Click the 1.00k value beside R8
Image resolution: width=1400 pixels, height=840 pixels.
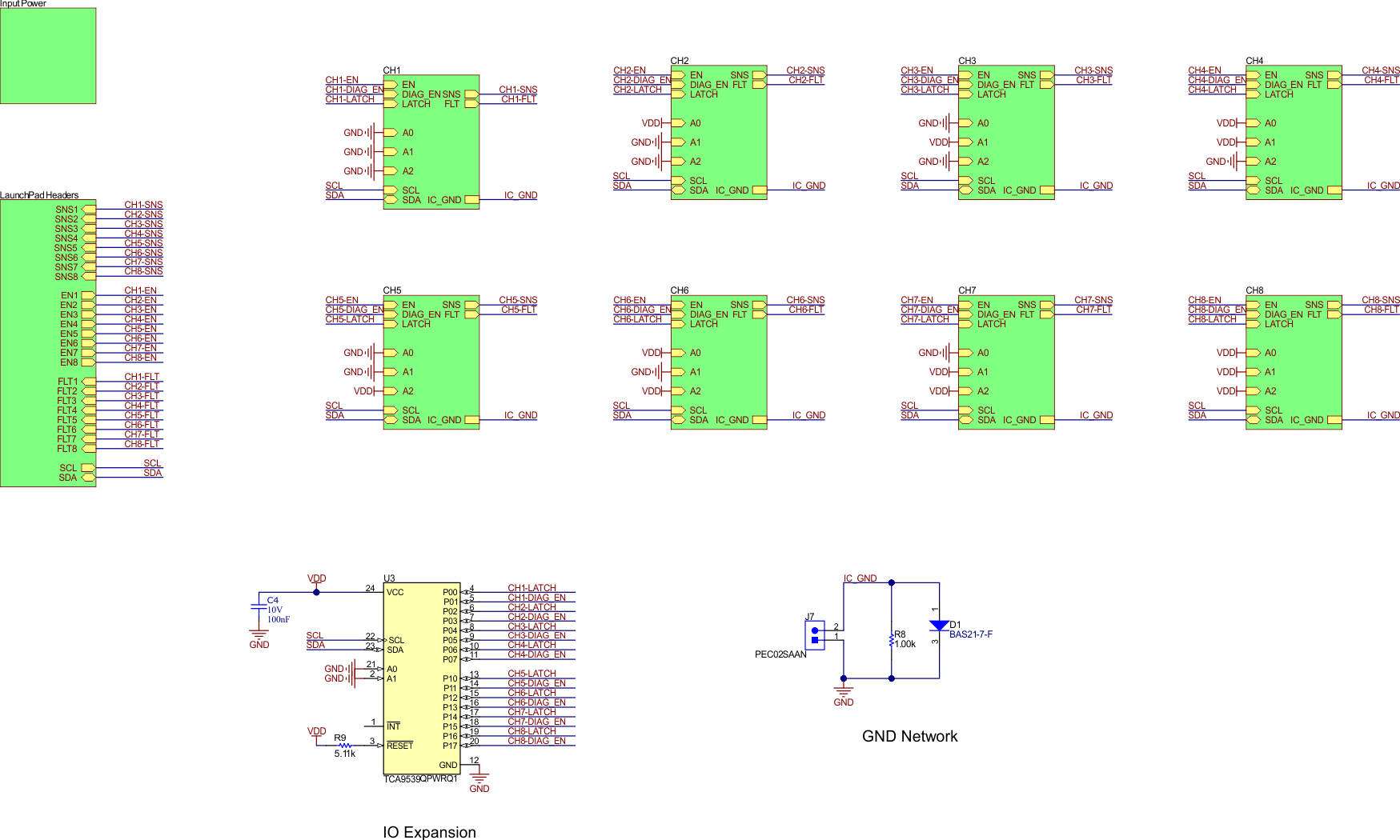[x=905, y=644]
